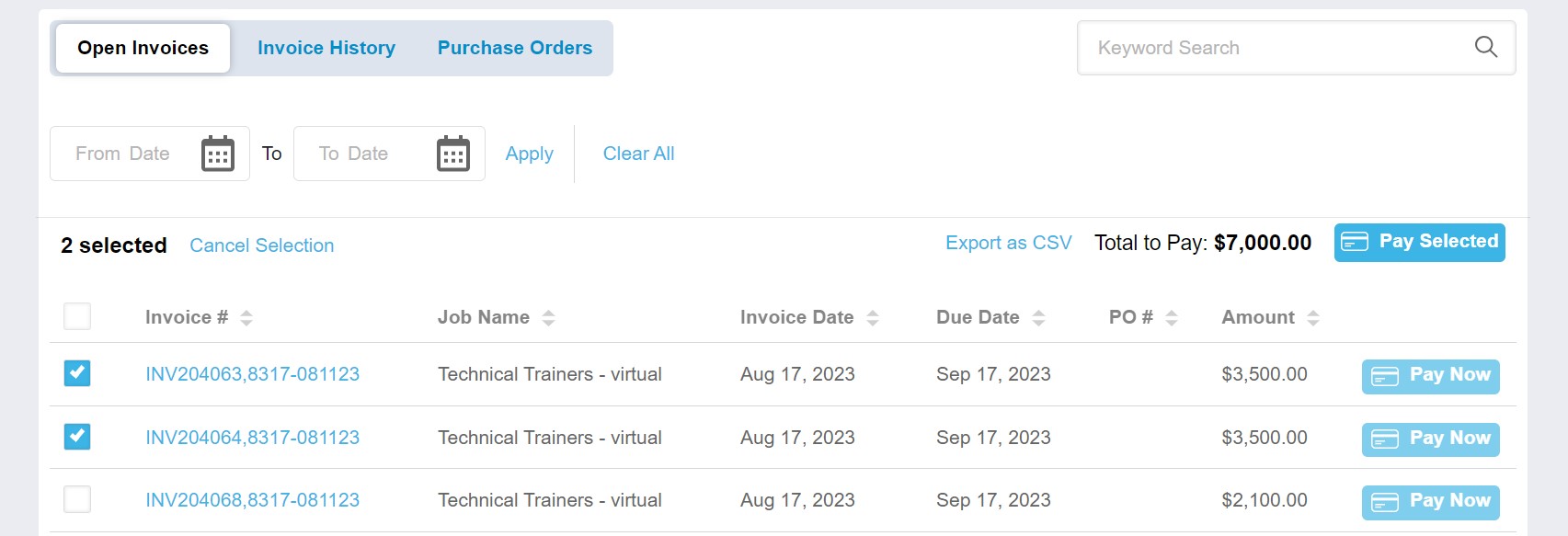This screenshot has width=1568, height=536.
Task: Open the From Date calendar picker
Action: coord(217,154)
